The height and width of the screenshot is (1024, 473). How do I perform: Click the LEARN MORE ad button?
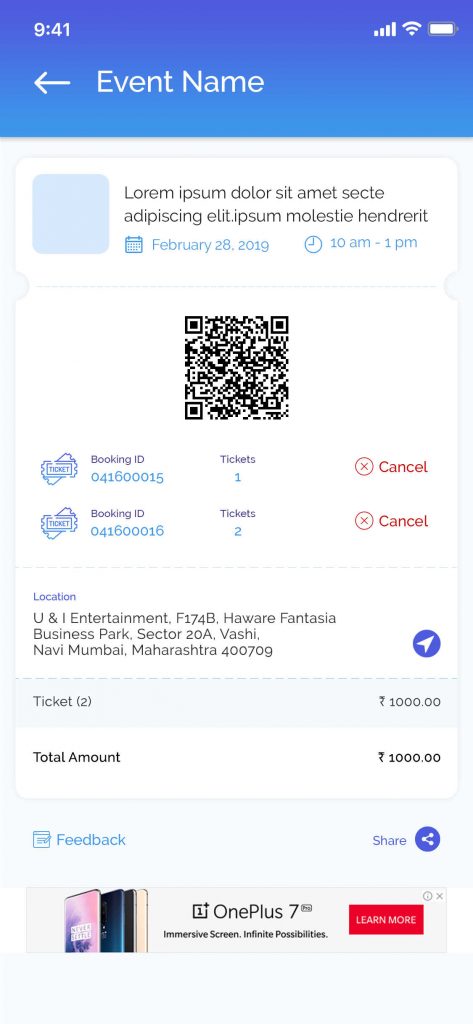386,920
